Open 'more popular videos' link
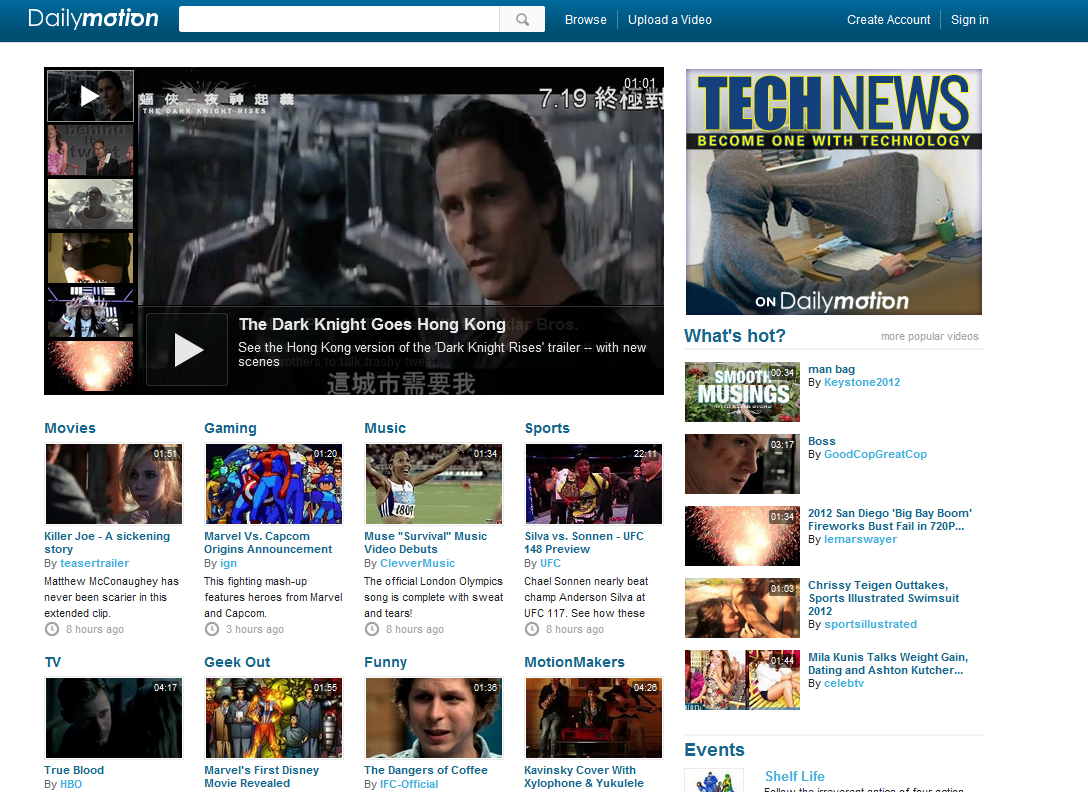Viewport: 1088px width, 792px height. tap(929, 336)
